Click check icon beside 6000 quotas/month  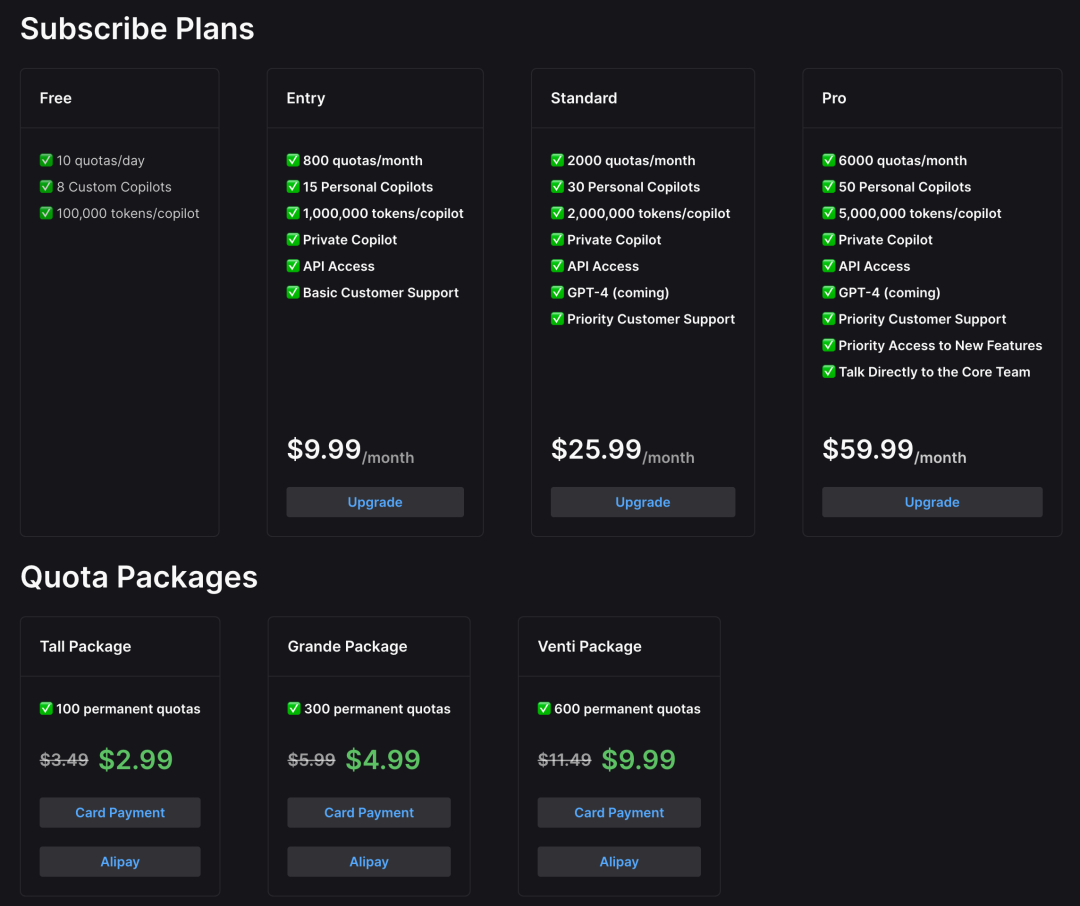point(829,160)
